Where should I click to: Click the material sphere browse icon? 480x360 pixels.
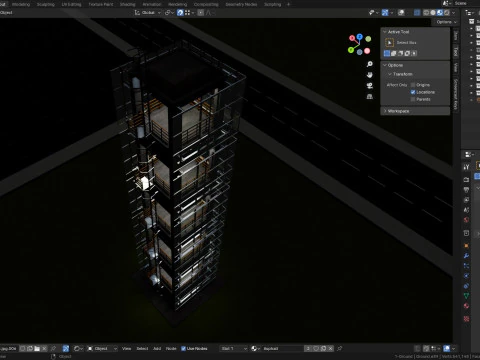pos(255,348)
